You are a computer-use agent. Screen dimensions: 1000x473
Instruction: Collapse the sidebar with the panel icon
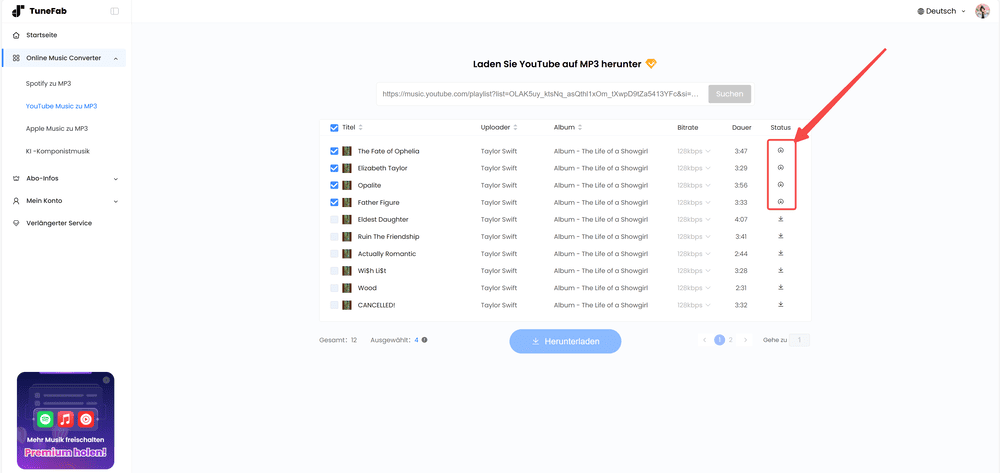coord(114,11)
